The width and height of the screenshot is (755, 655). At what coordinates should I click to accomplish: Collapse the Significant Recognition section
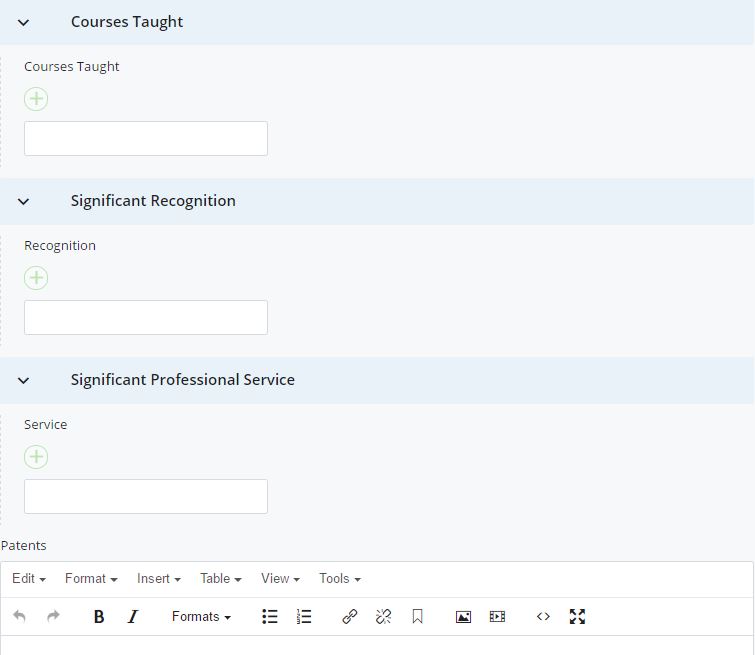(x=24, y=201)
